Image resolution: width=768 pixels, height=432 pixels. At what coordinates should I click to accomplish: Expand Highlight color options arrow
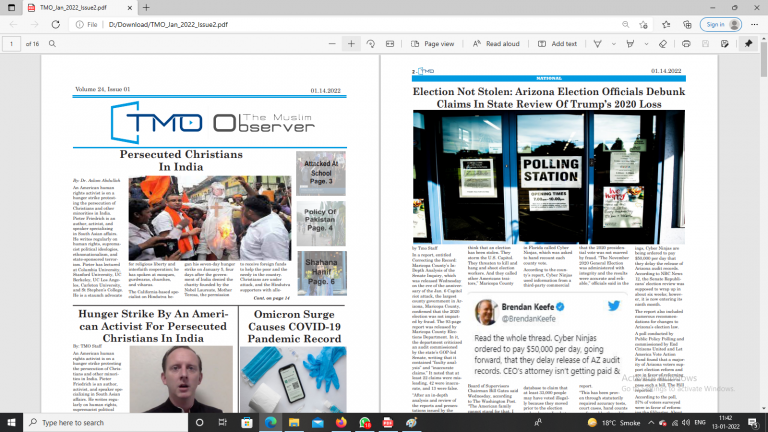[647, 44]
